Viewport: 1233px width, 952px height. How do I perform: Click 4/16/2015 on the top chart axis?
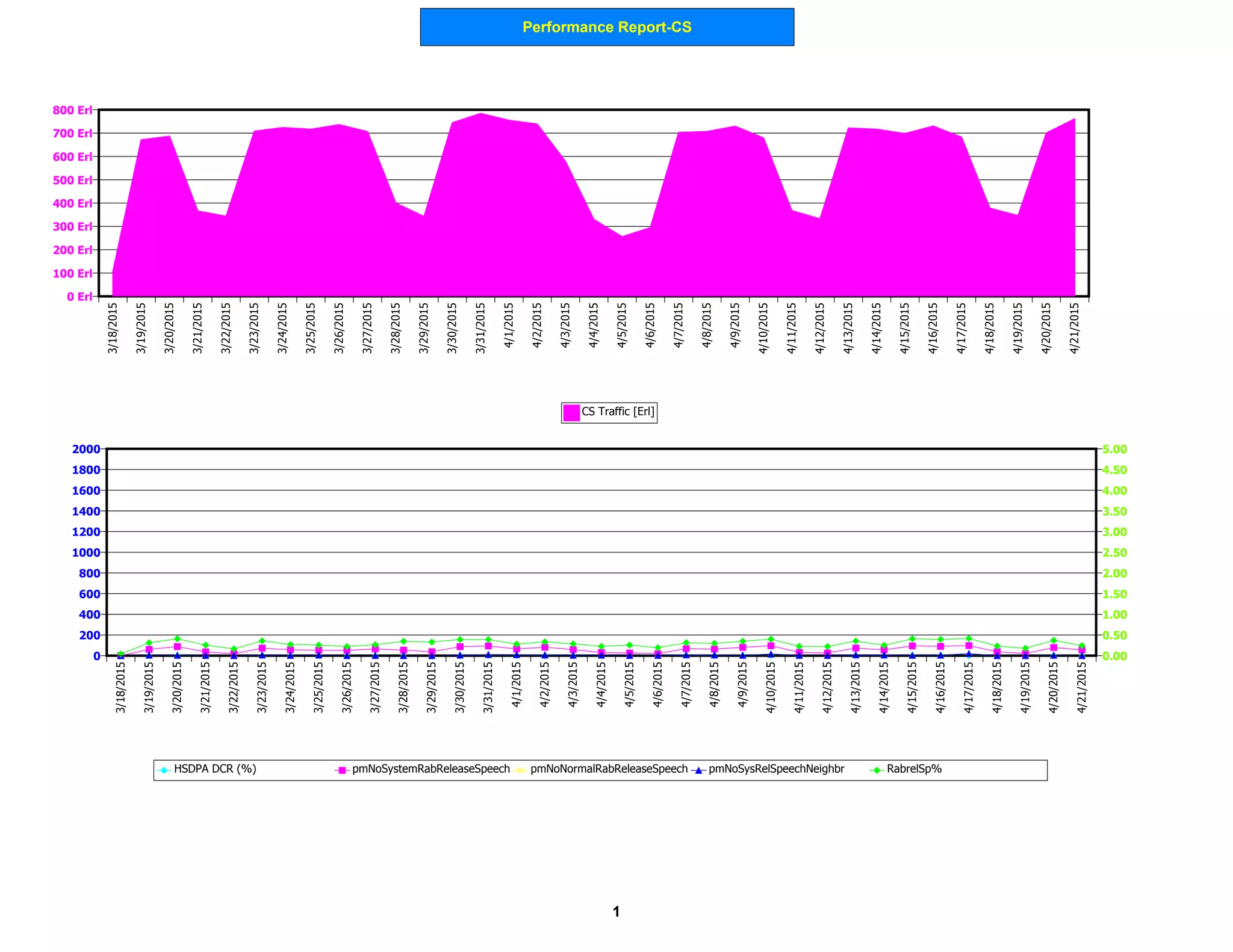(933, 328)
